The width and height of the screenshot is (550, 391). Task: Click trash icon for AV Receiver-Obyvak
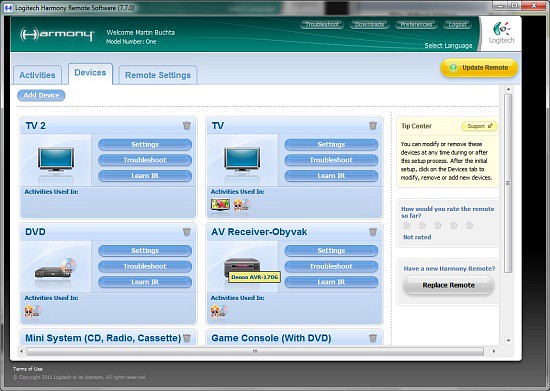click(373, 231)
